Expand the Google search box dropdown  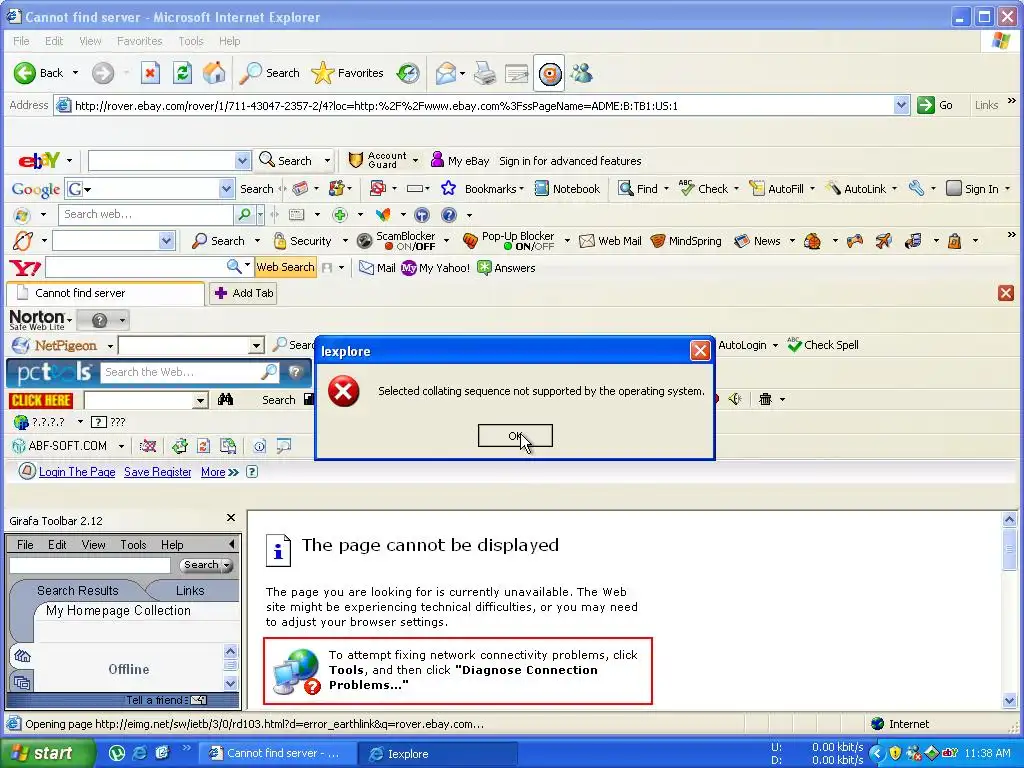[226, 189]
